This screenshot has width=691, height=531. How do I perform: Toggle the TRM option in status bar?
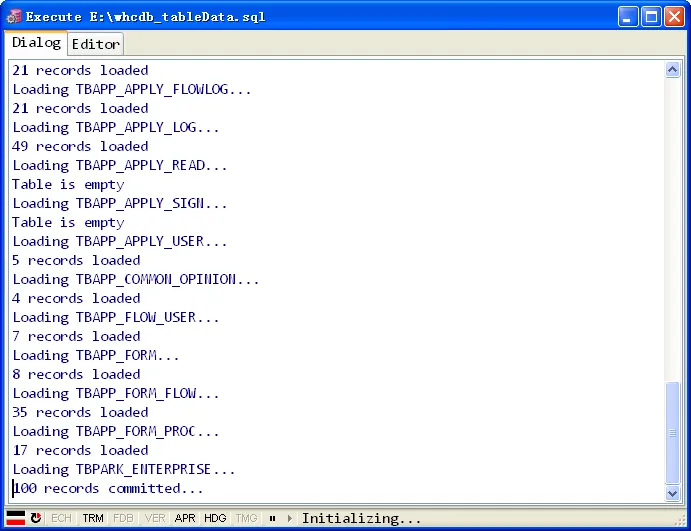pos(93,518)
